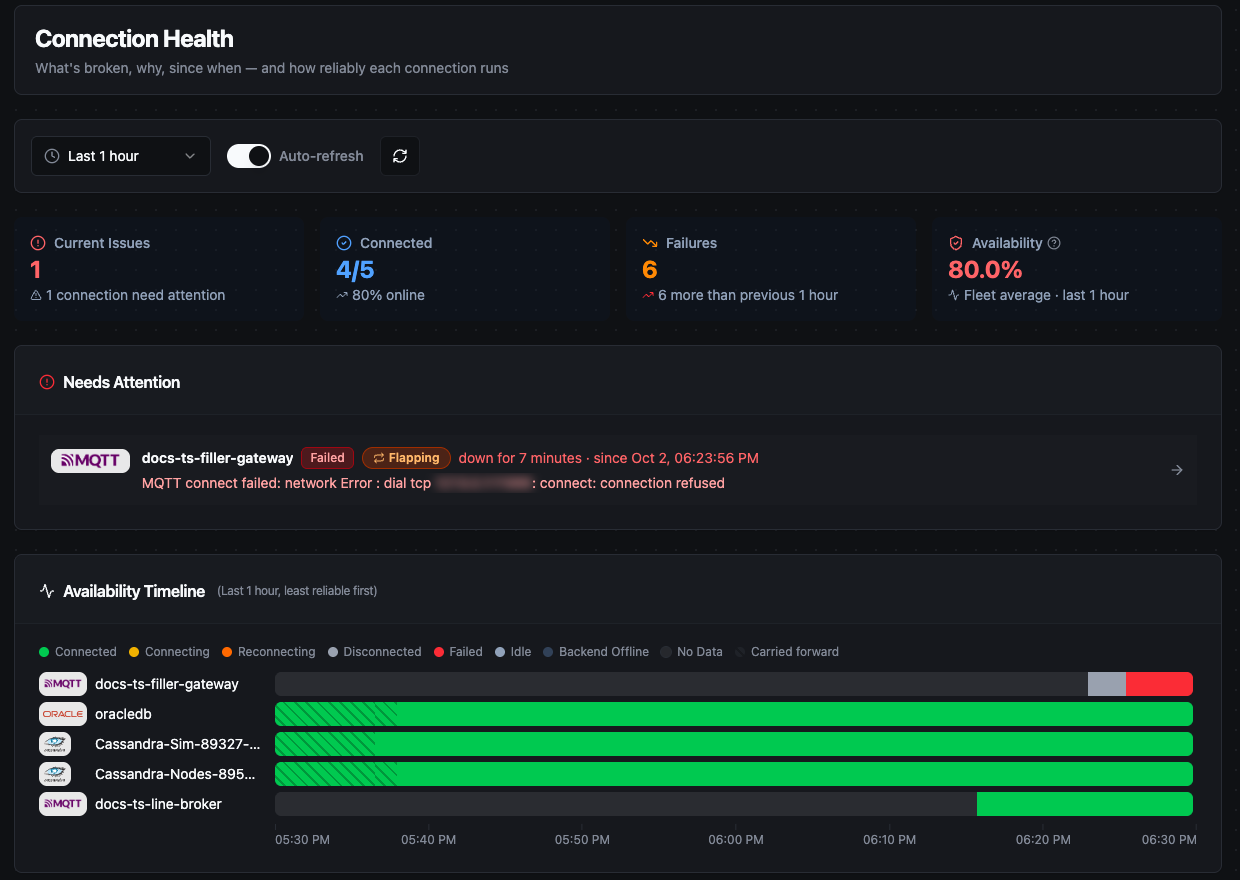Click the Availability Timeline pulse icon
This screenshot has height=880, width=1240.
[47, 591]
